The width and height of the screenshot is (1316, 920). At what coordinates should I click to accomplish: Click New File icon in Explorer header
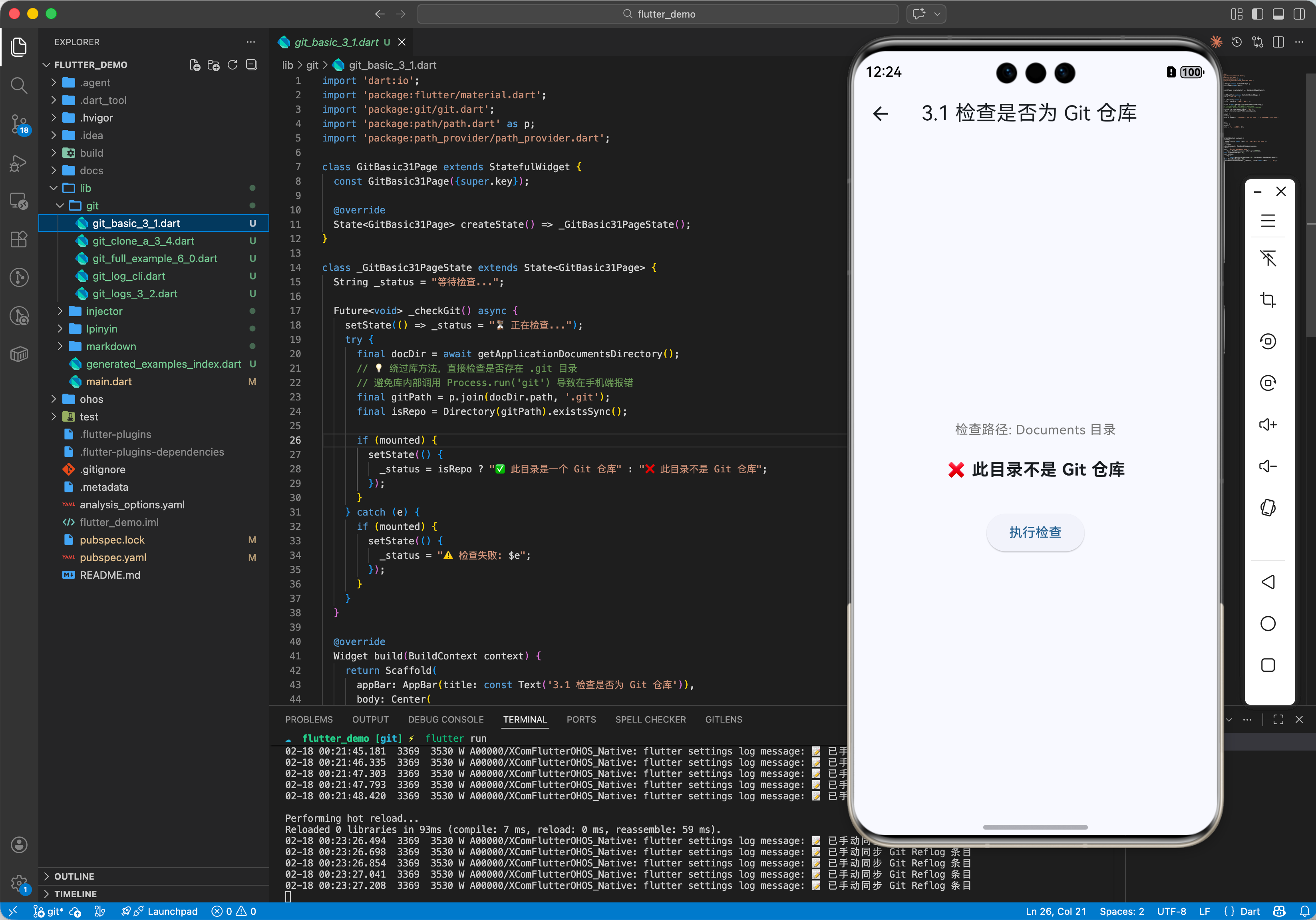pyautogui.click(x=195, y=65)
